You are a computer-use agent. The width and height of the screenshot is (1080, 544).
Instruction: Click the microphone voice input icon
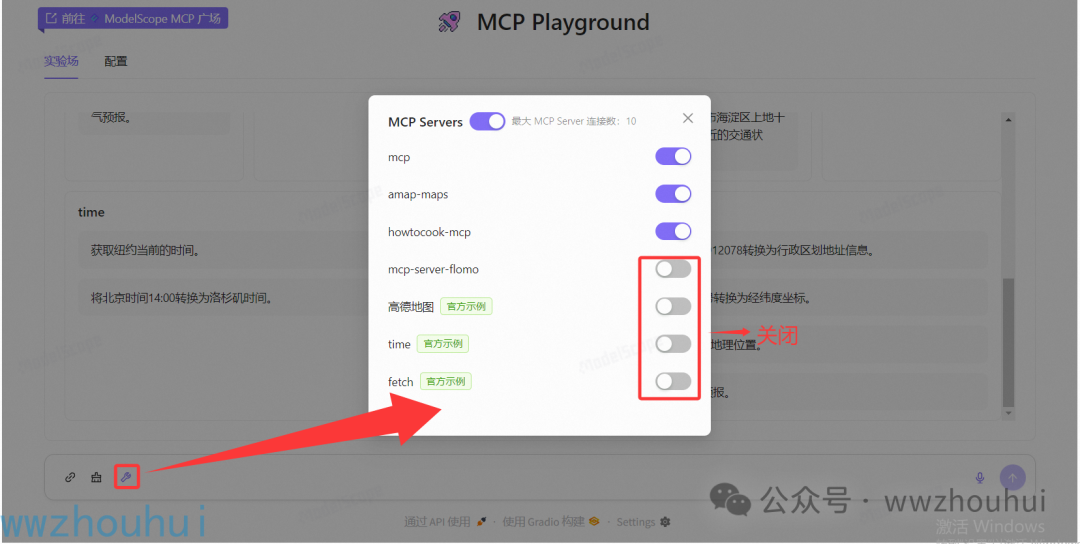point(979,477)
